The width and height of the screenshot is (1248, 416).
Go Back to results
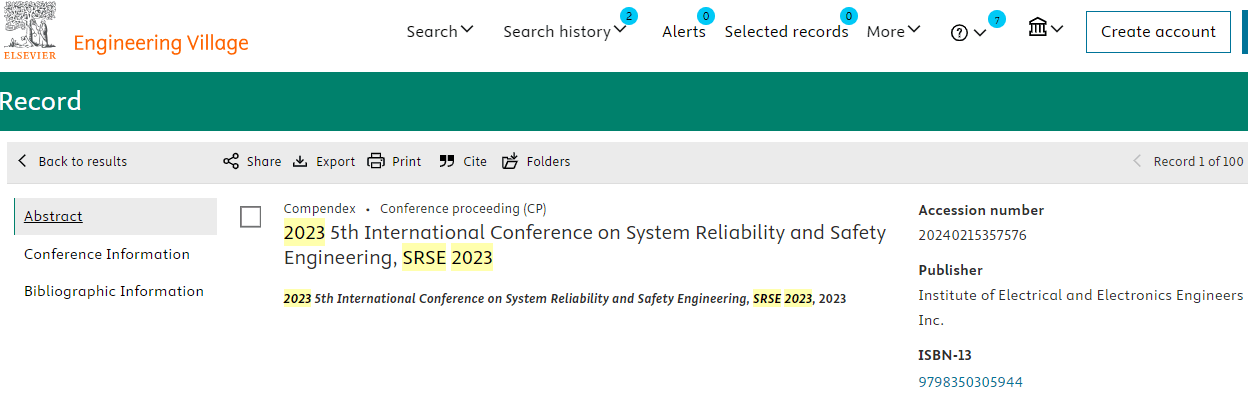click(x=83, y=161)
